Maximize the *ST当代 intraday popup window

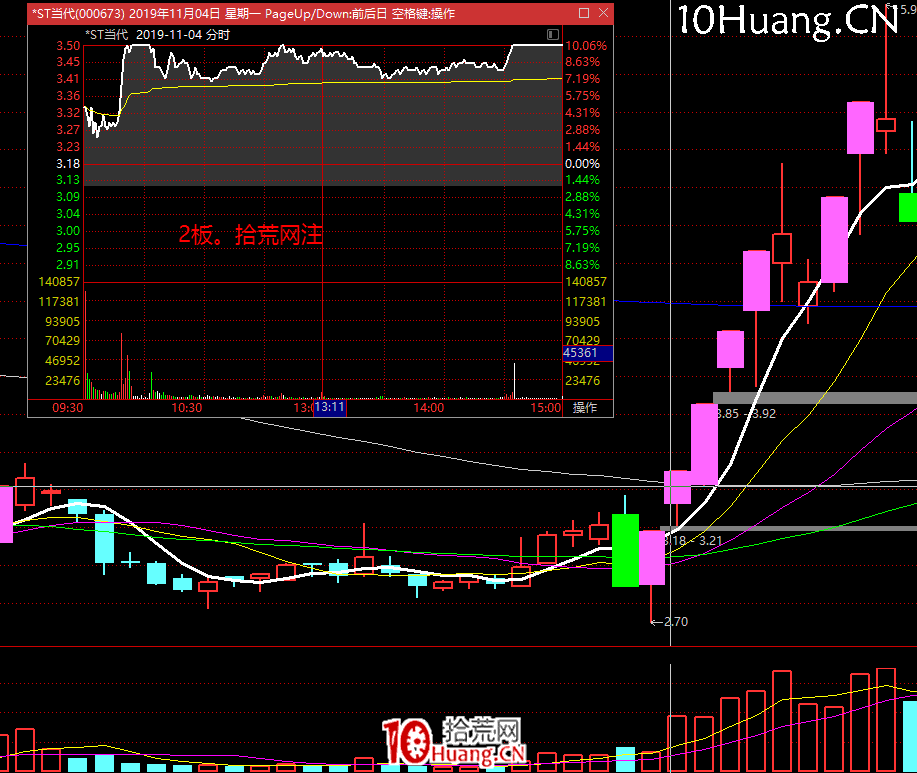point(584,13)
